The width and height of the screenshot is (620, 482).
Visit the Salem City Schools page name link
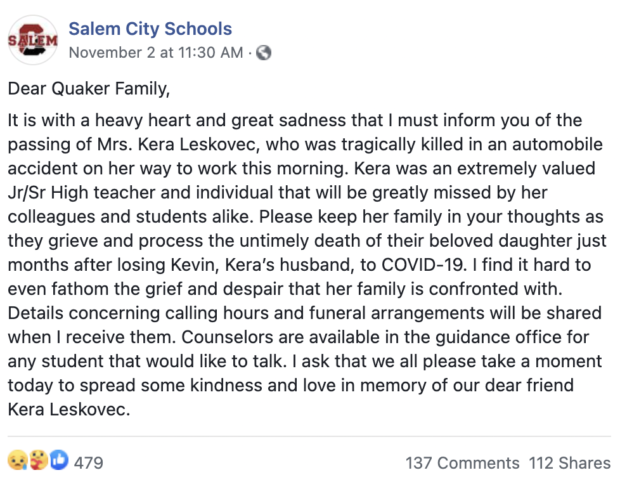tap(150, 29)
